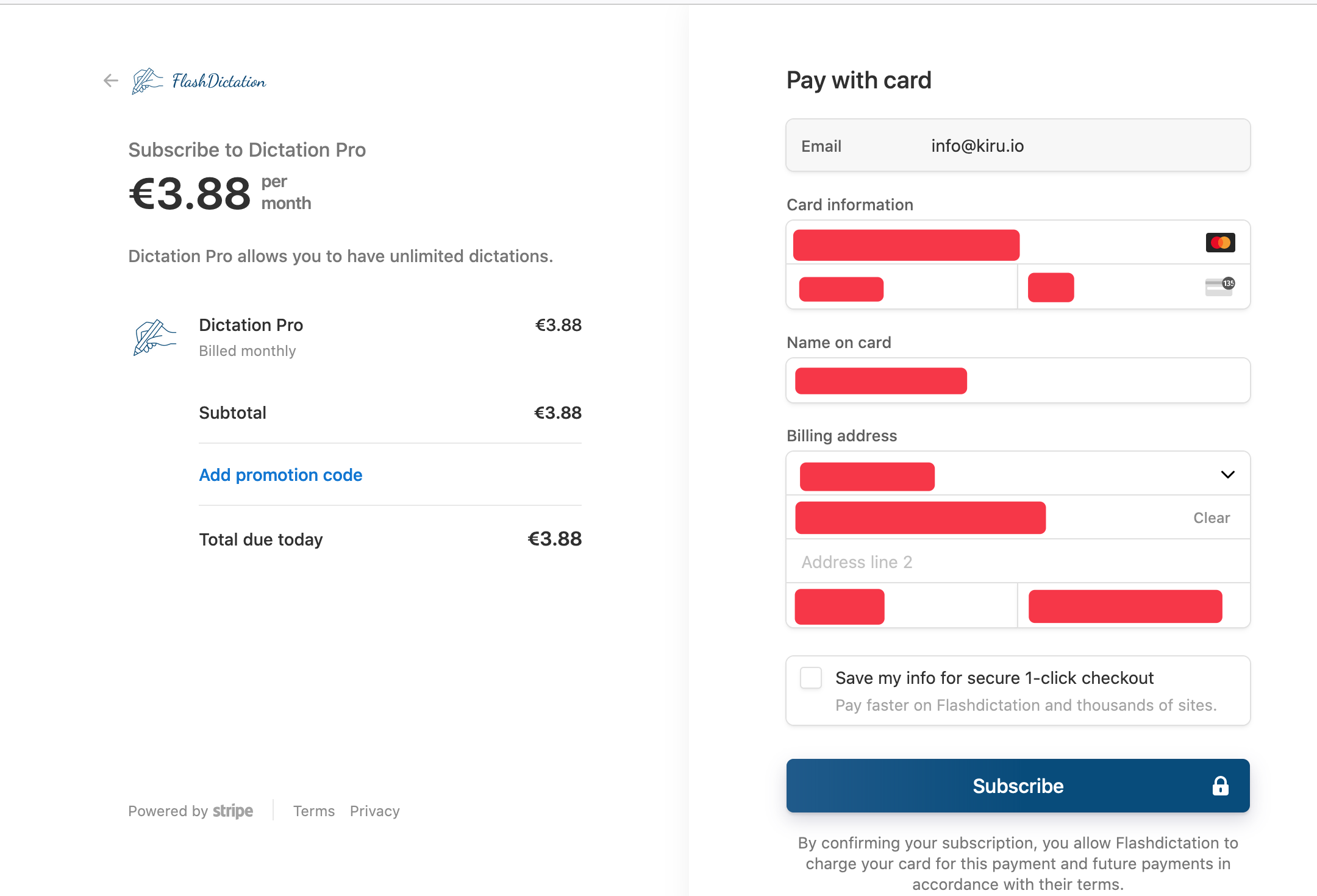Click the Dictation Pro product icon

155,337
